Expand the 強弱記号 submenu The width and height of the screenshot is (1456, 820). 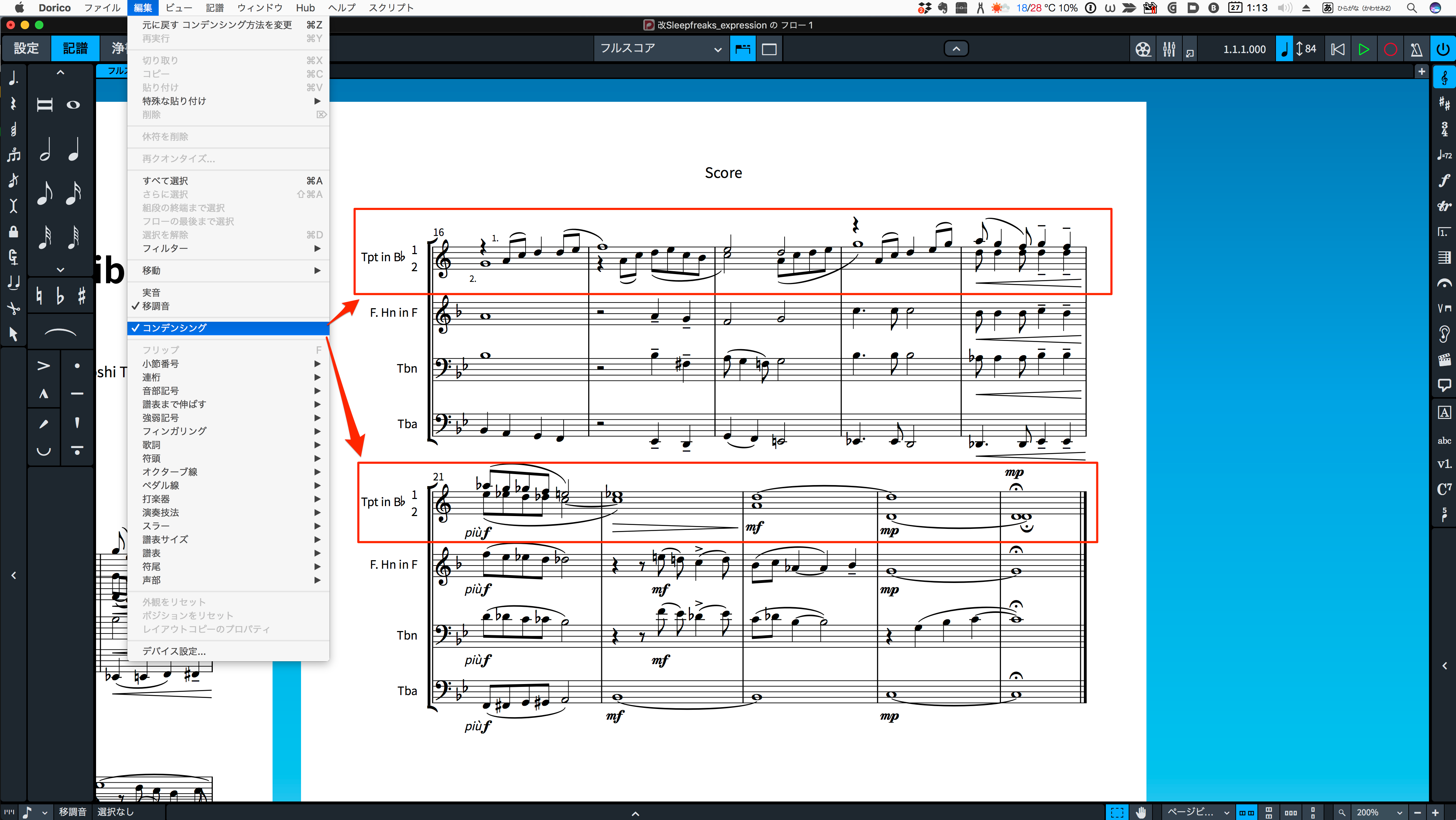(x=228, y=418)
